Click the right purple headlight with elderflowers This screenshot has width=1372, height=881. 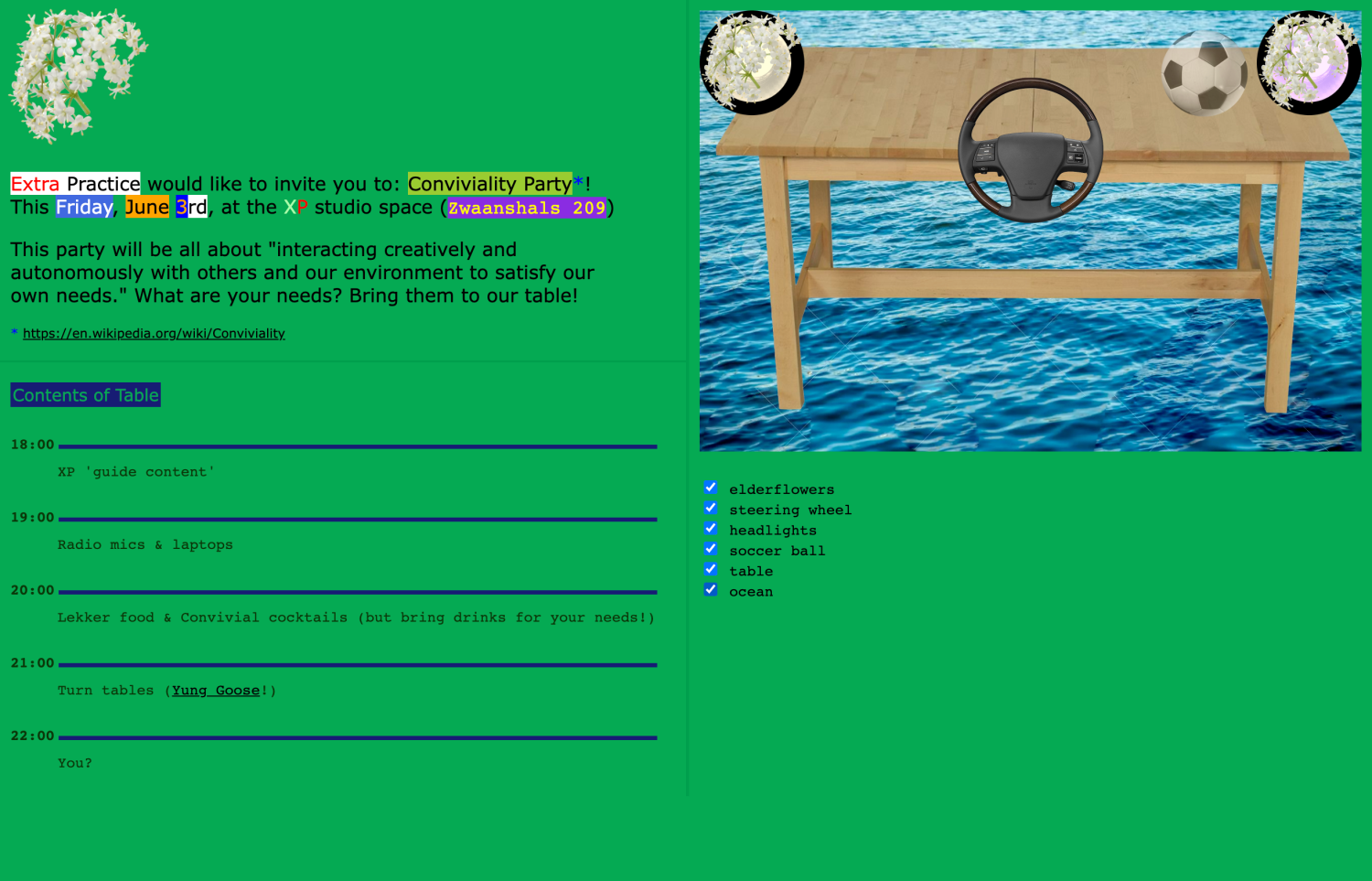coord(1308,63)
